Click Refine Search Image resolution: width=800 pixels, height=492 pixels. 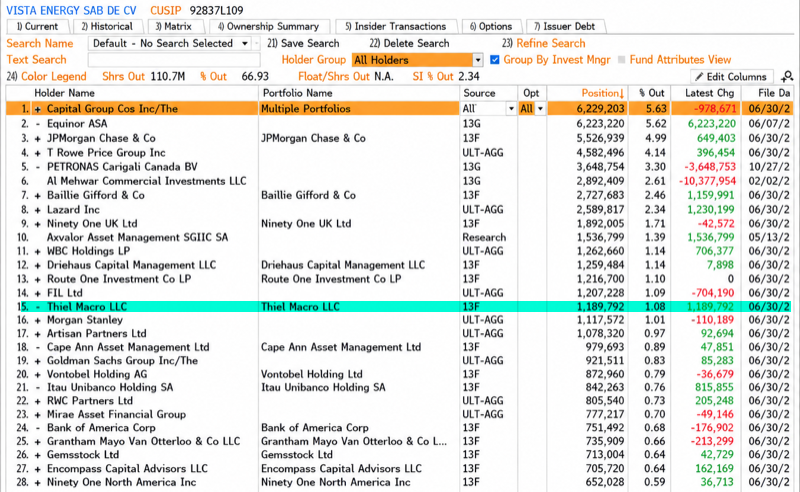(x=543, y=43)
